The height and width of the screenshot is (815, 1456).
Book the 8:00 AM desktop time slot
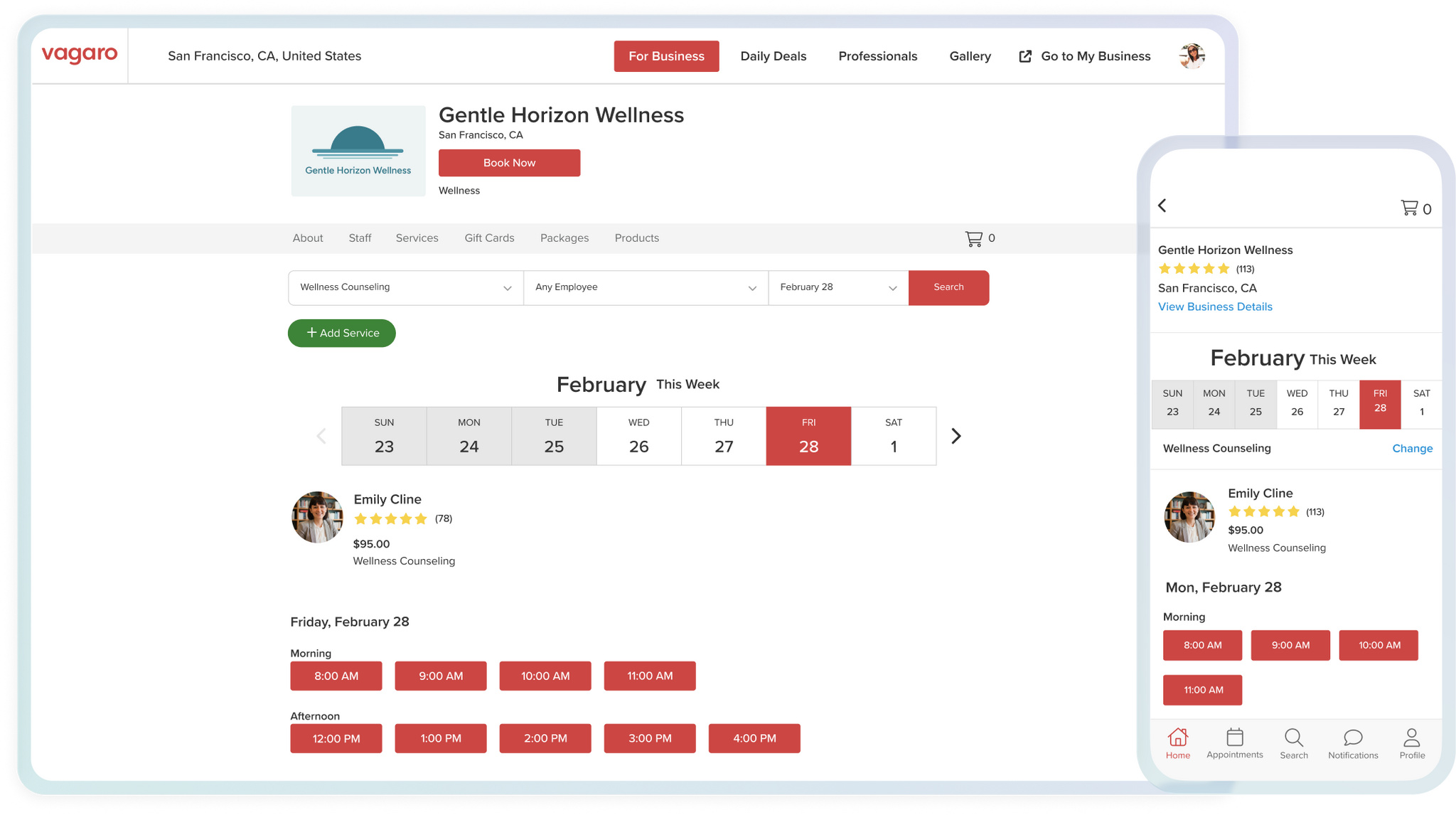(336, 676)
